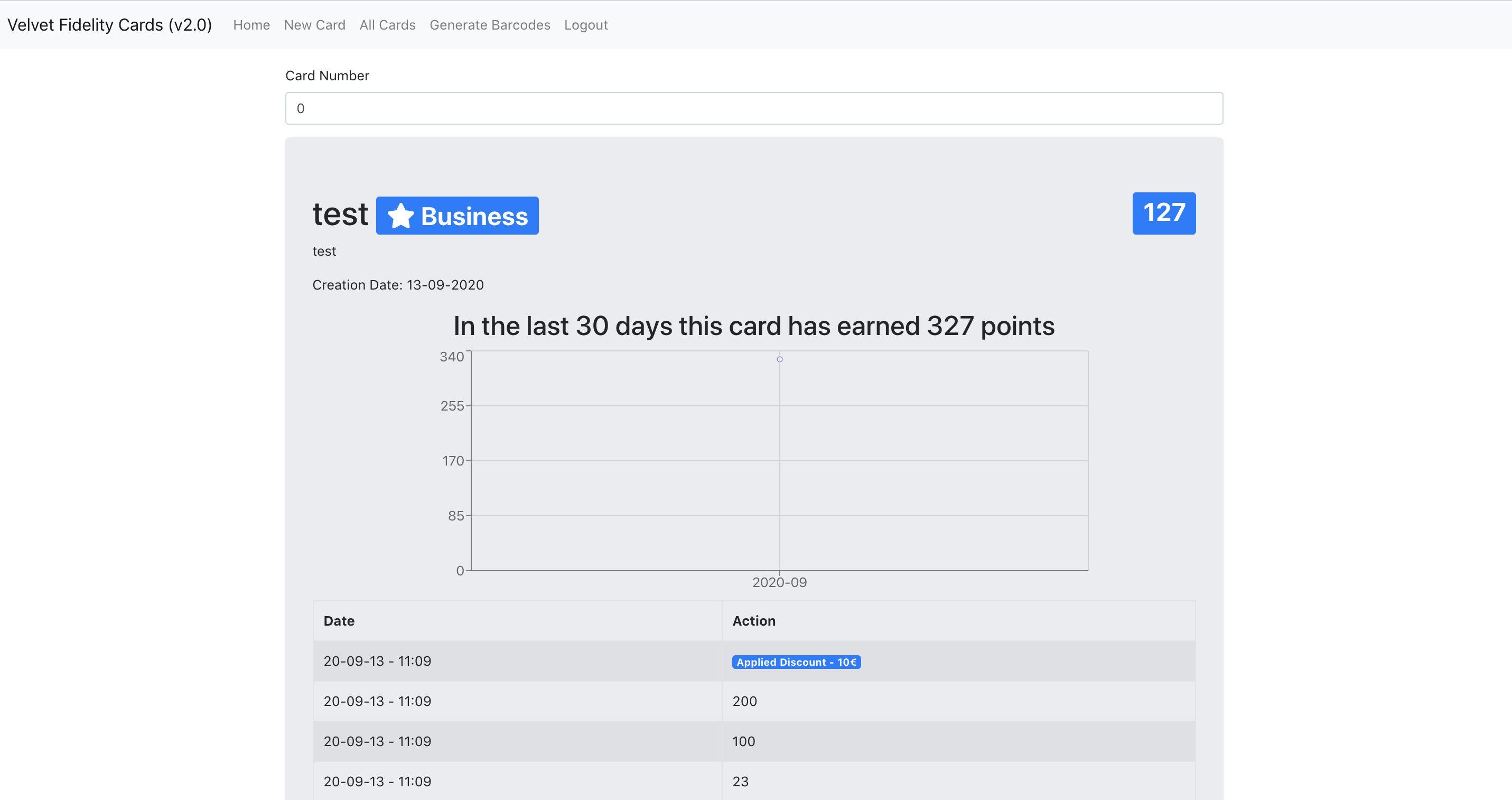Click the 127 points badge
The width and height of the screenshot is (1512, 800).
(1163, 213)
